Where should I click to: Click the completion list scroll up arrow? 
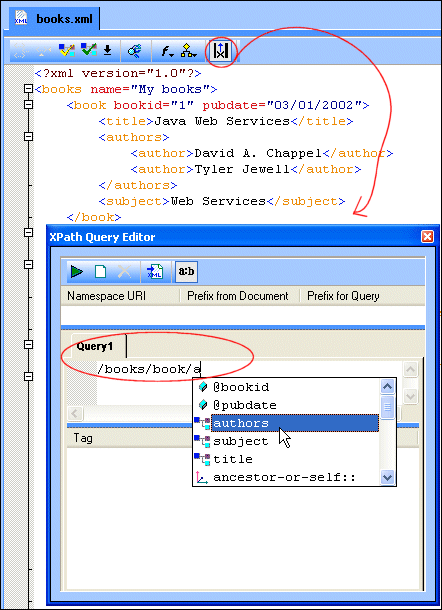point(388,387)
